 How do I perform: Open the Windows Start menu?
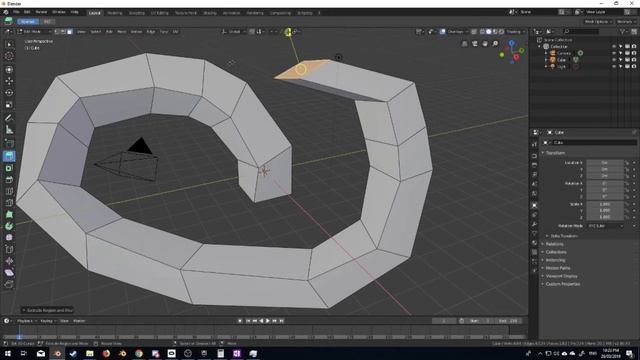[8, 353]
